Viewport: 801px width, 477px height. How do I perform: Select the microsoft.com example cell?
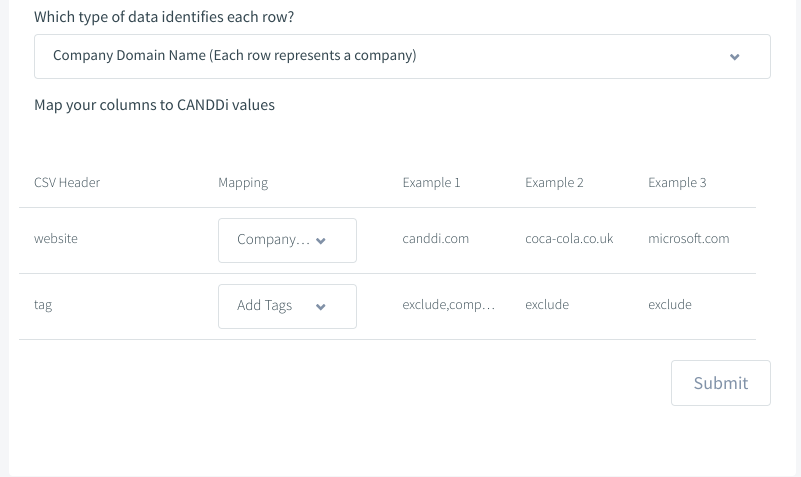[689, 238]
